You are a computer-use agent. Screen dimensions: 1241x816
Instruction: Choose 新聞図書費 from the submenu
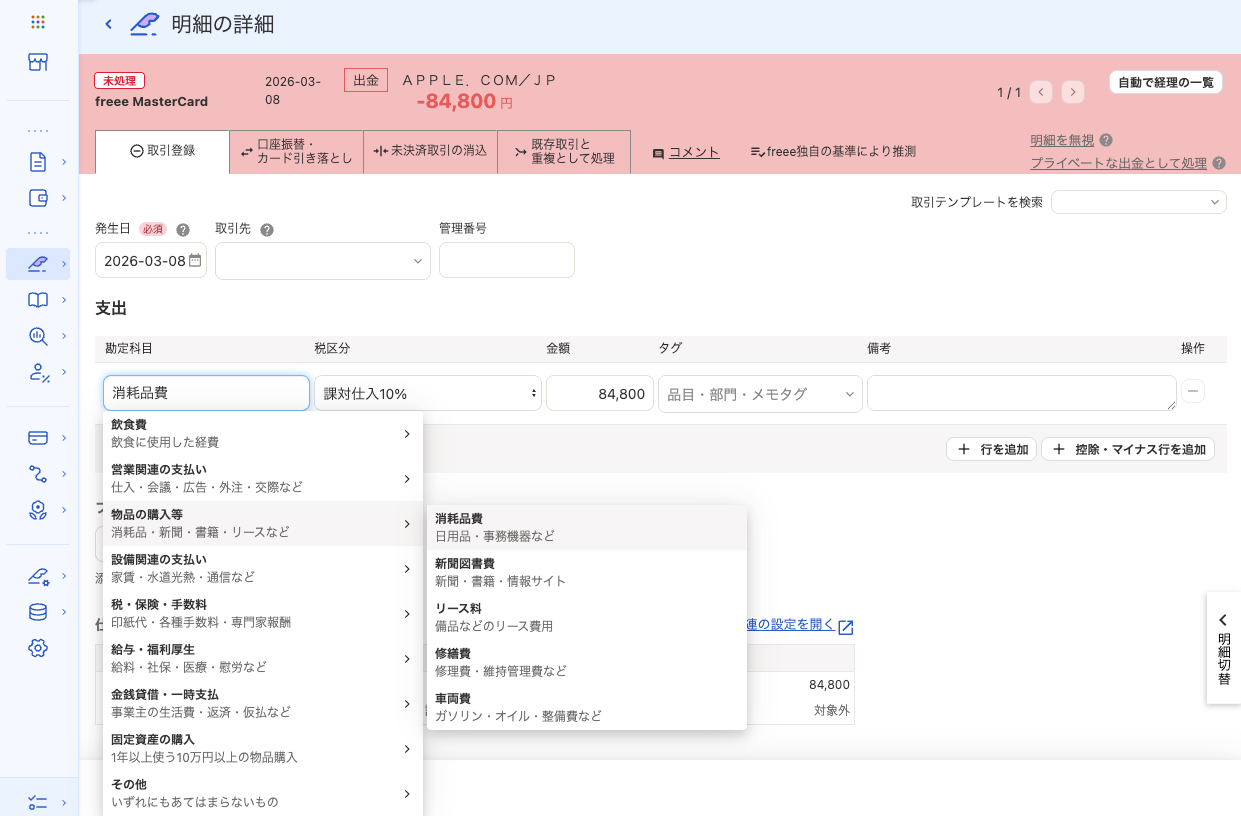[587, 572]
